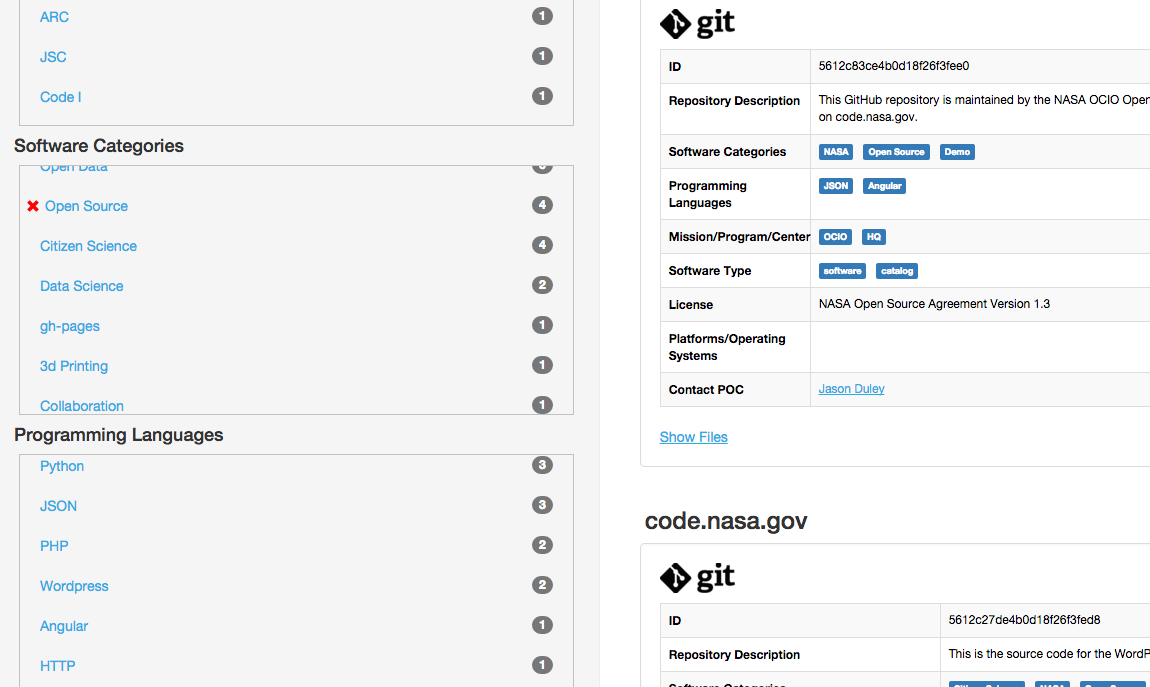1150x687 pixels.
Task: Filter by 3d Printing category
Action: click(73, 366)
